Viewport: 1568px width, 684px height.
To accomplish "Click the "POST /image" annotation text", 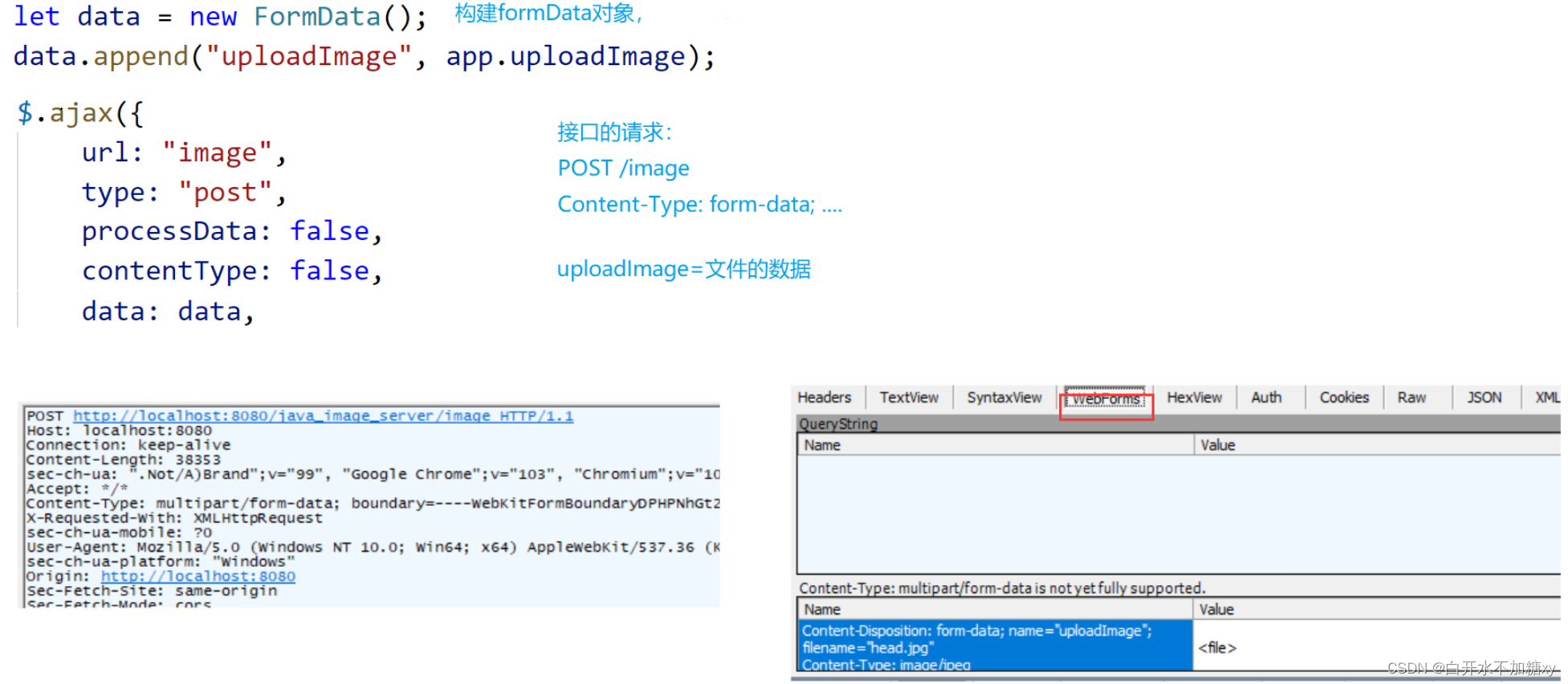I will (624, 168).
